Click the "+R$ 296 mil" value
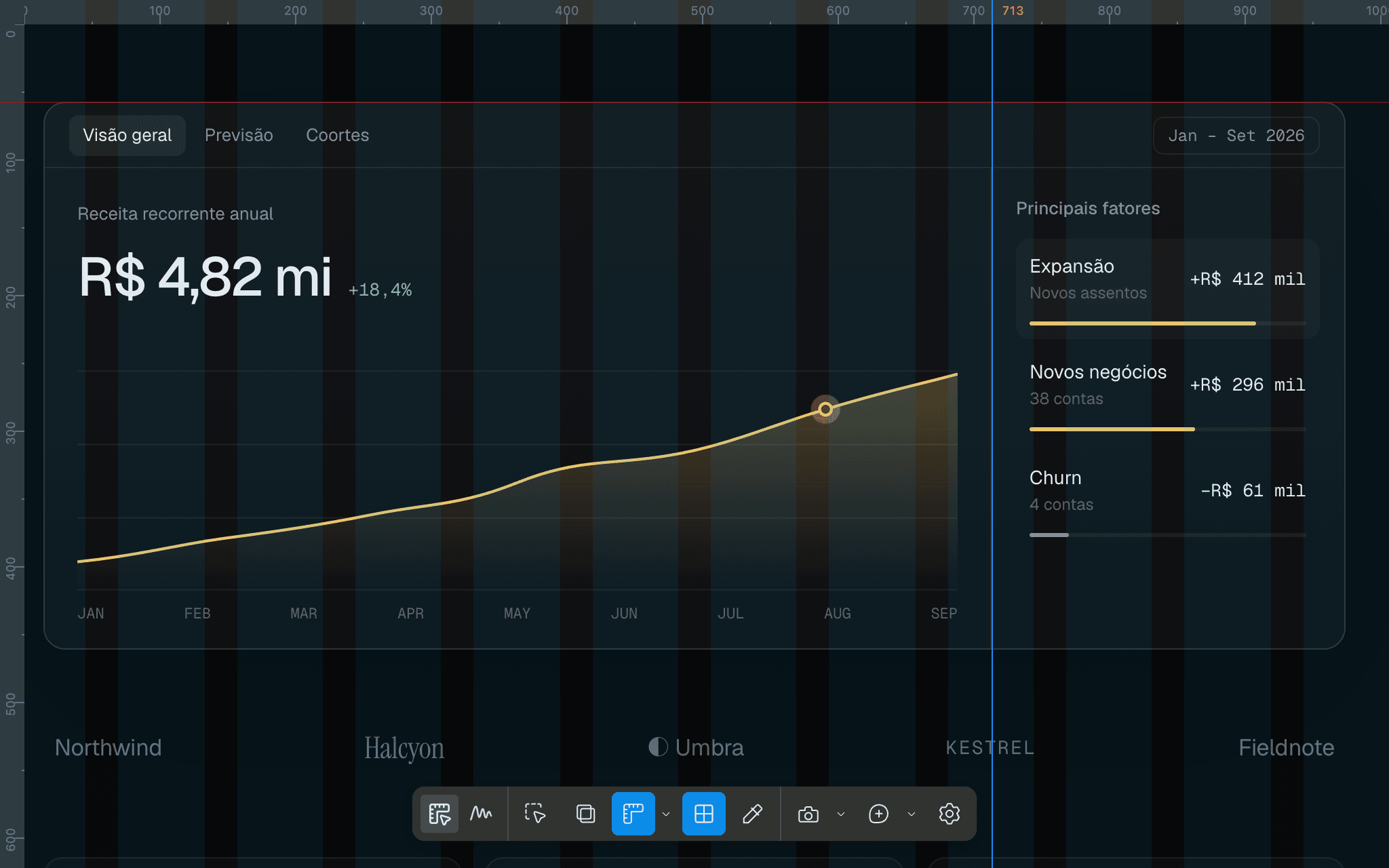 click(1247, 385)
